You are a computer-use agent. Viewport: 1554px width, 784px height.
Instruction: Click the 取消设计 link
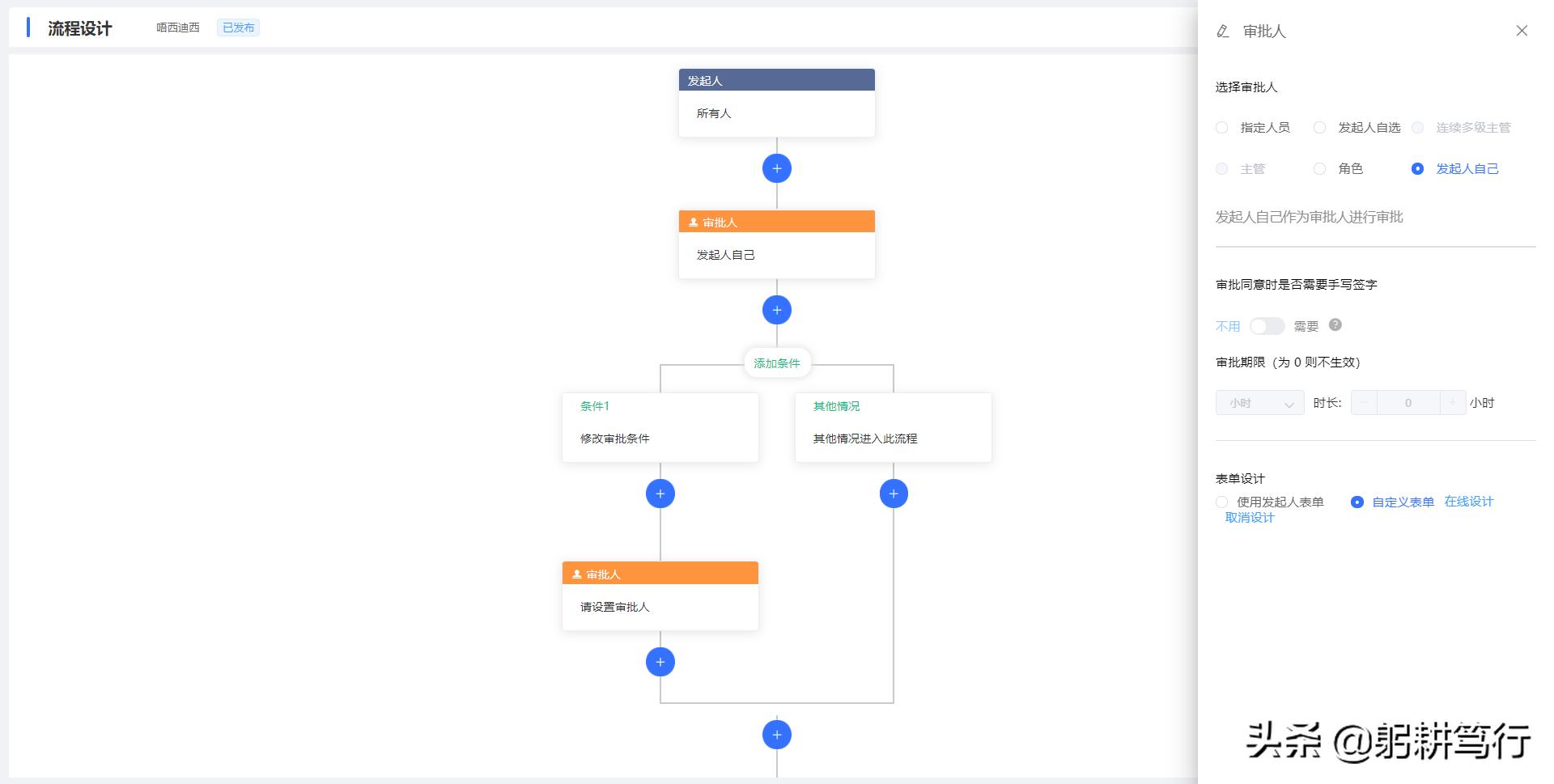click(1250, 518)
